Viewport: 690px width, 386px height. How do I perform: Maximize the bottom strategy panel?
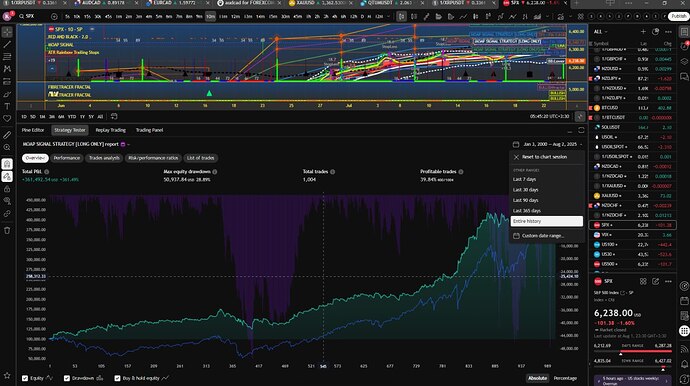(x=581, y=130)
